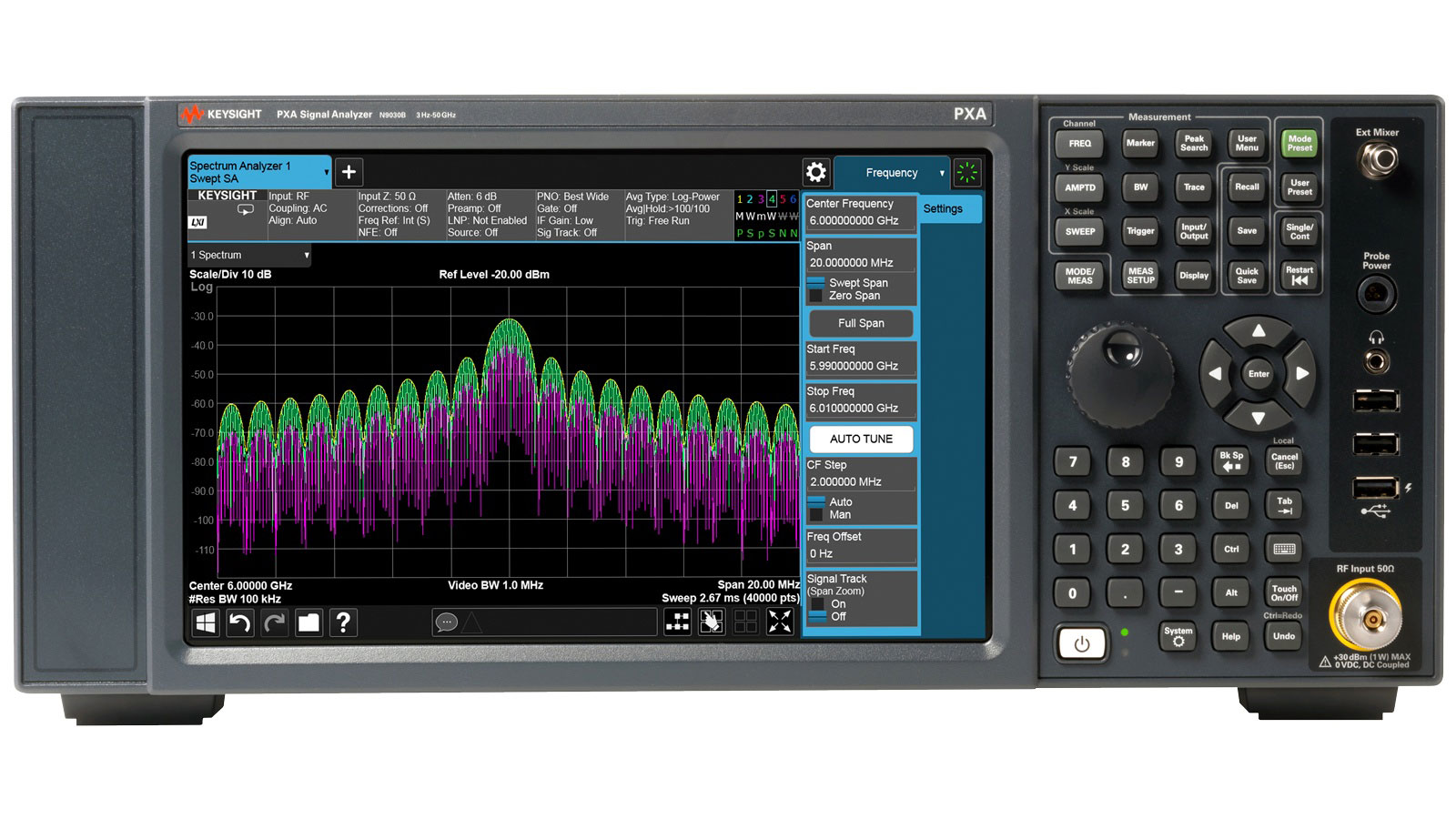Toggle Signal Track On/Off switch

pyautogui.click(x=816, y=610)
